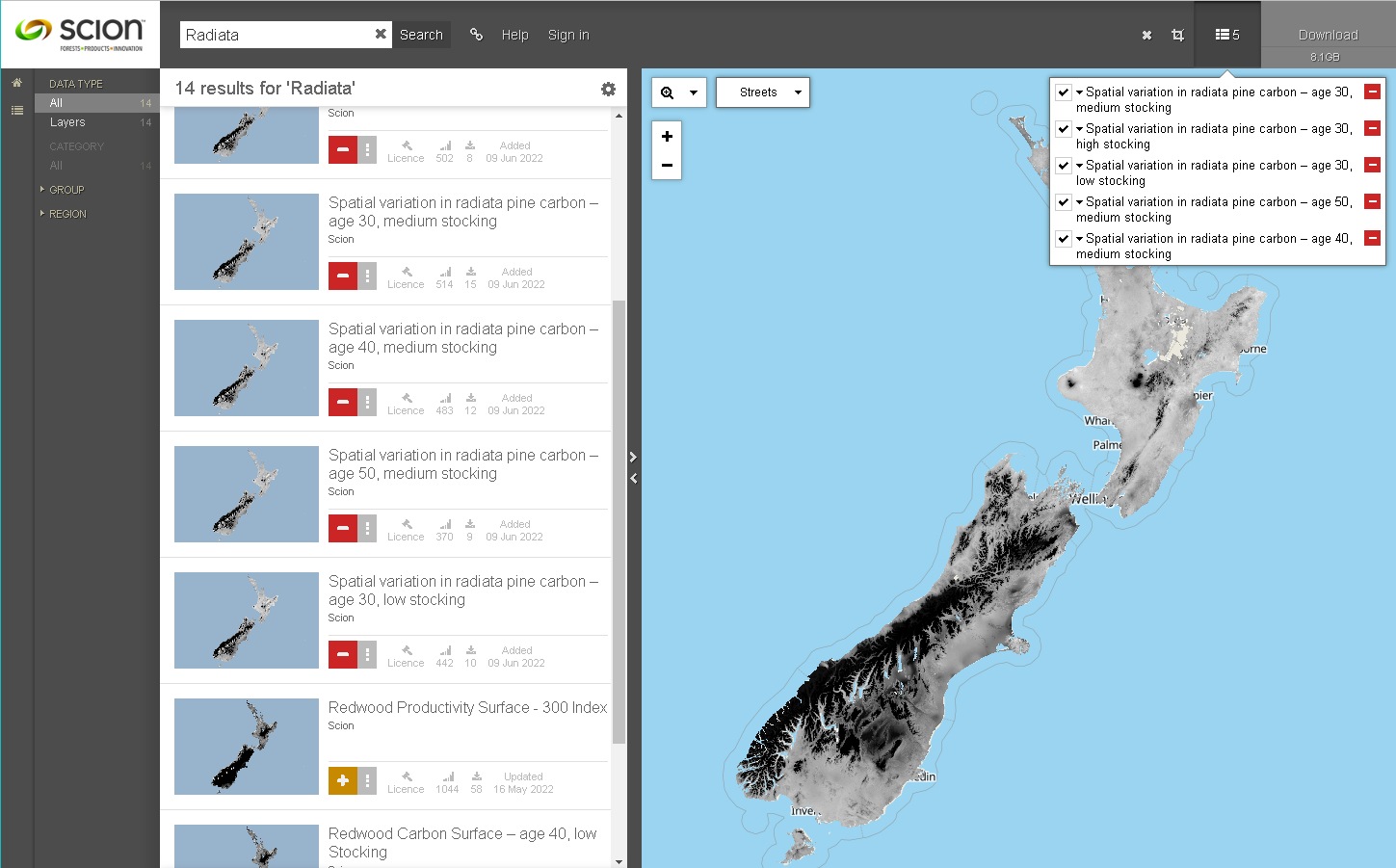
Task: Remove age 40 medium stocking result from map
Action: pos(343,402)
